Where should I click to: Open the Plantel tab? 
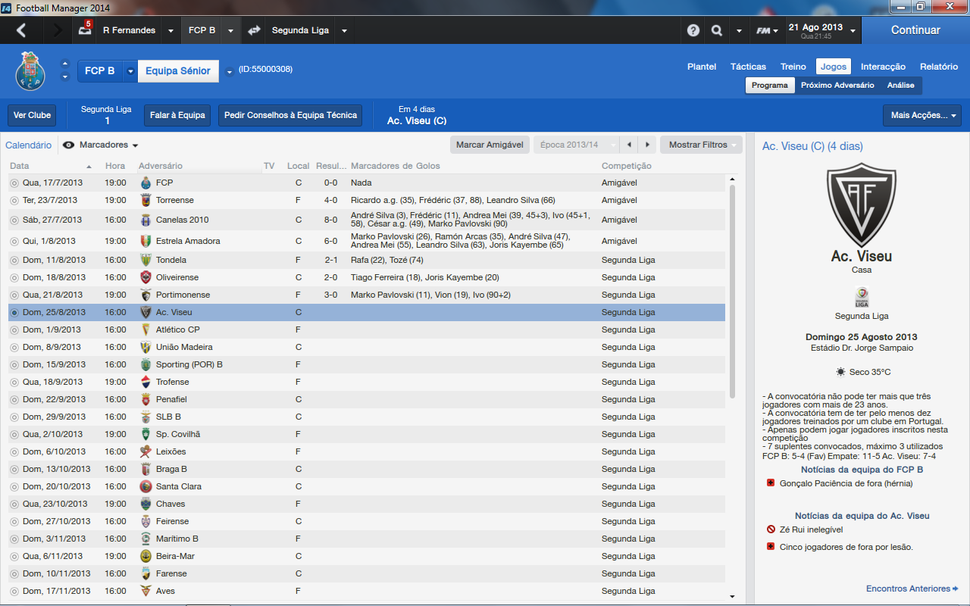[702, 67]
